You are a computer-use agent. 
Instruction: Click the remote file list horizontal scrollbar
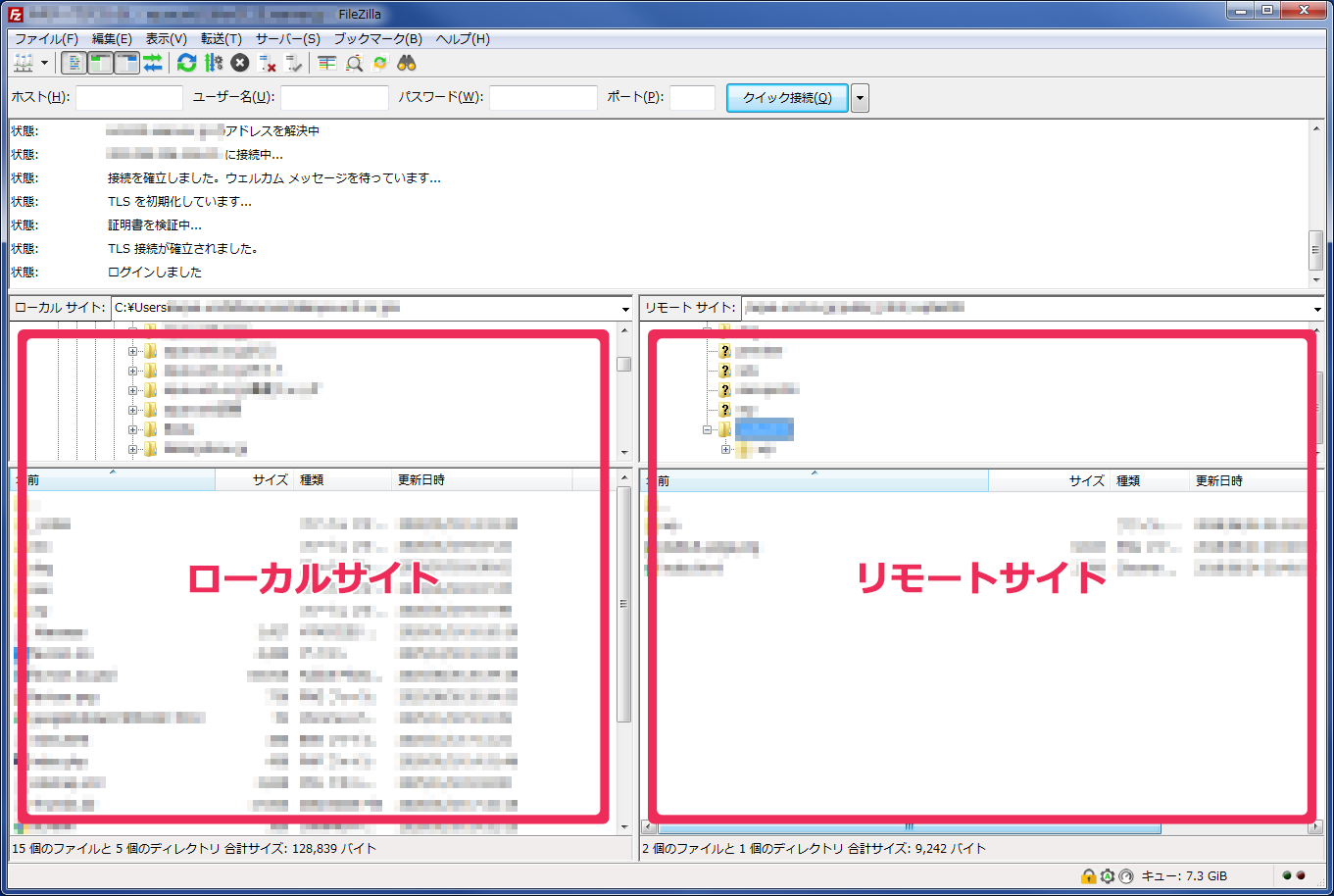(x=908, y=828)
